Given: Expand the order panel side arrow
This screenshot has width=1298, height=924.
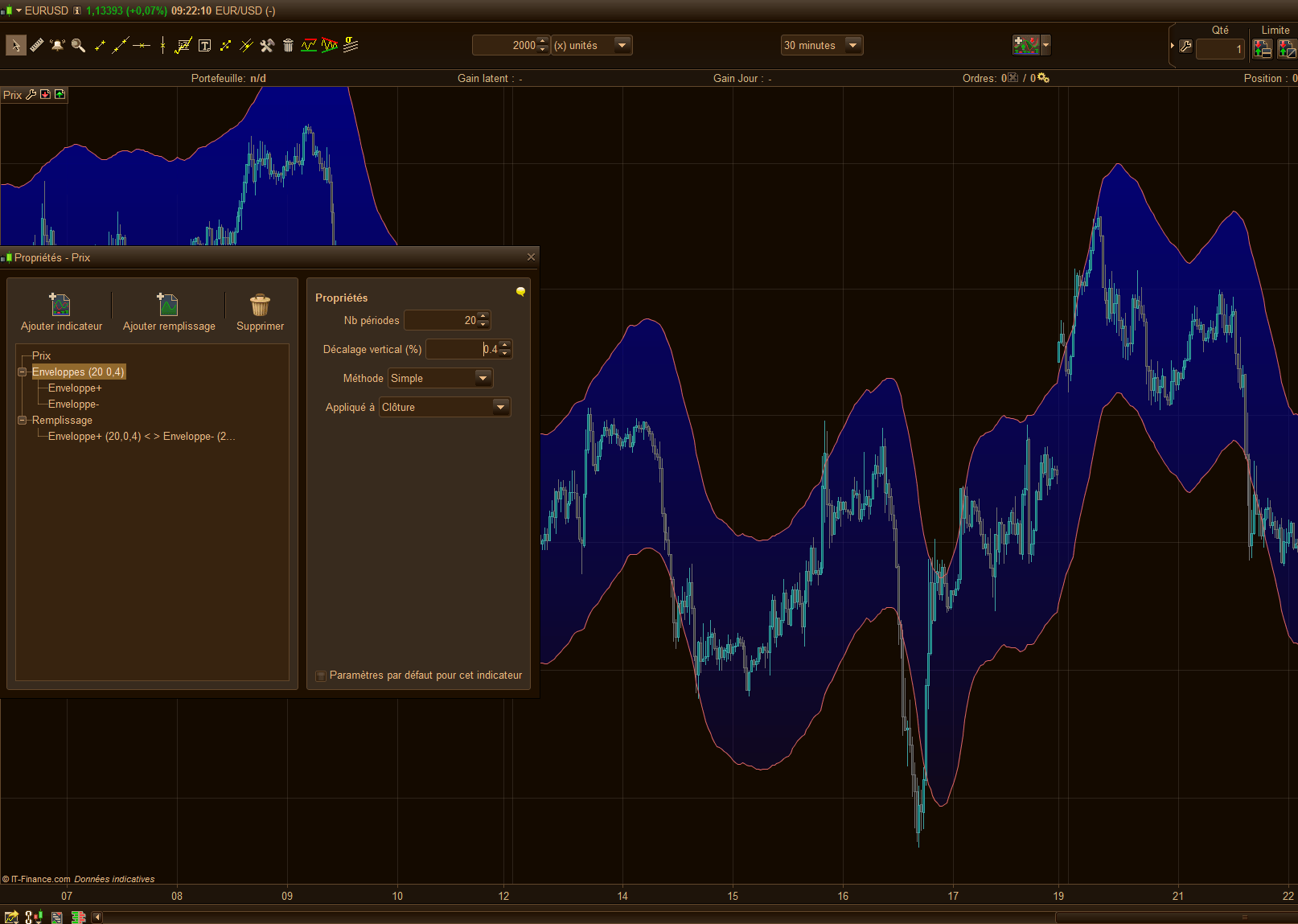Looking at the screenshot, I should [x=1173, y=46].
